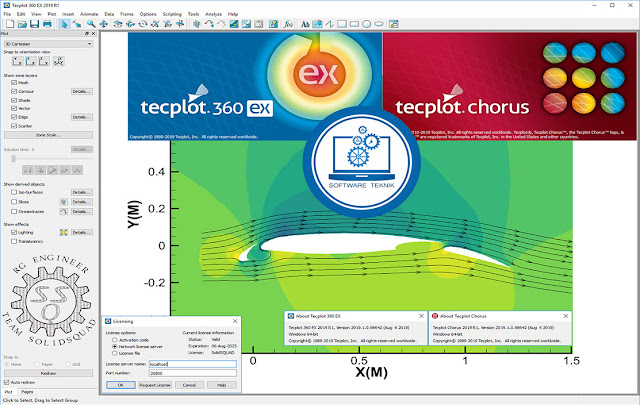Open the Insert menu
Image resolution: width=640 pixels, height=405 pixels.
68,14
